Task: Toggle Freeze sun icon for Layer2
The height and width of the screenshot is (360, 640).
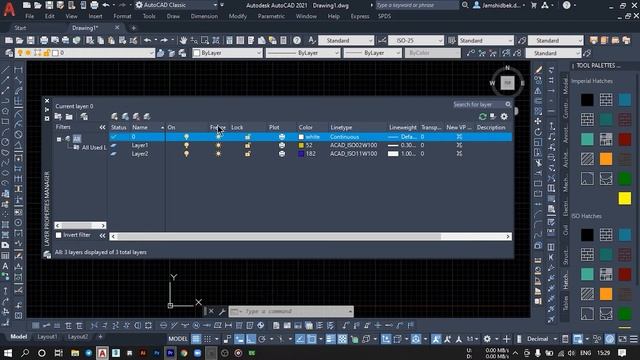Action: (218, 154)
